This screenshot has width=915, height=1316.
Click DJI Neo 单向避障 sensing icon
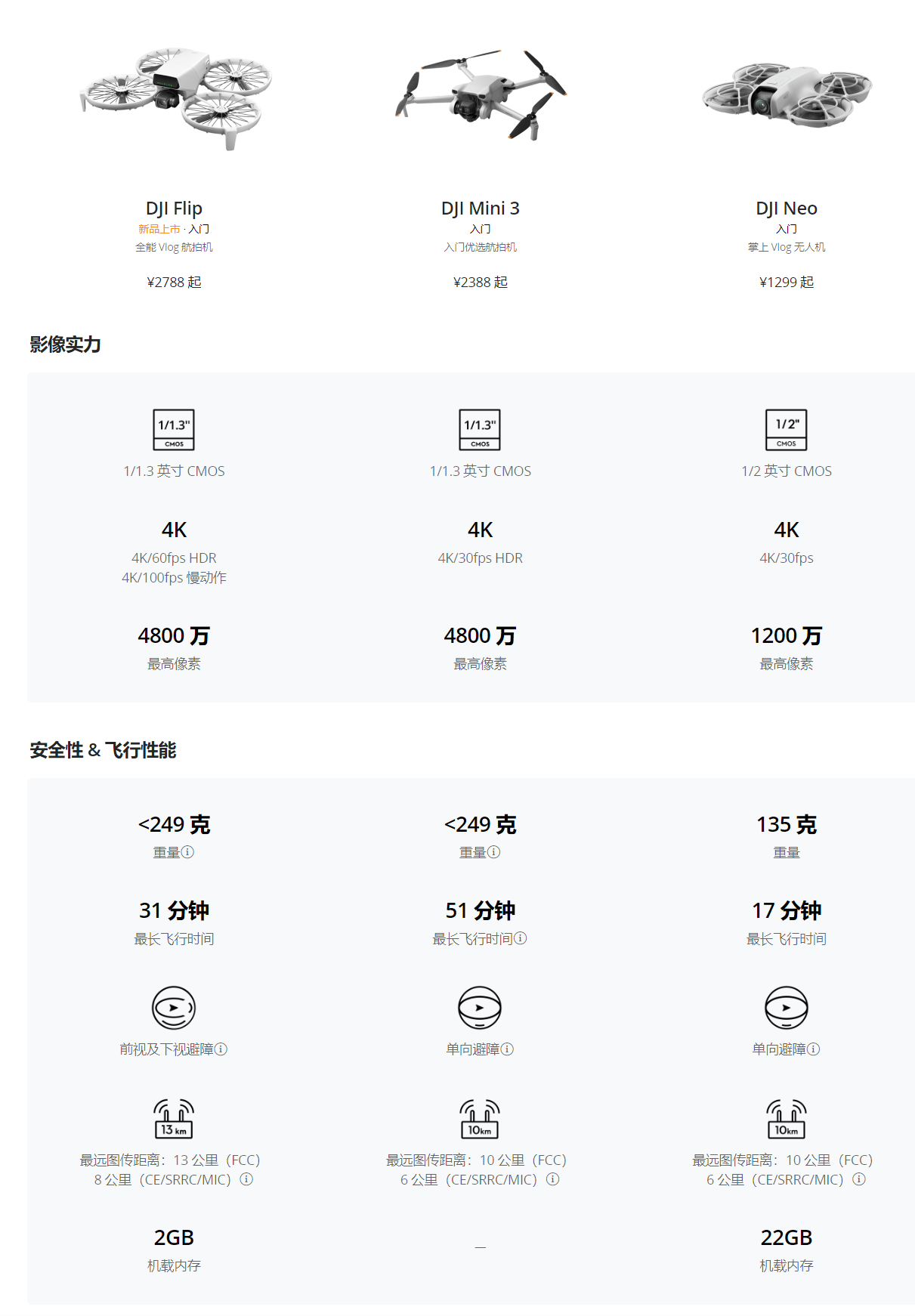pos(787,1008)
